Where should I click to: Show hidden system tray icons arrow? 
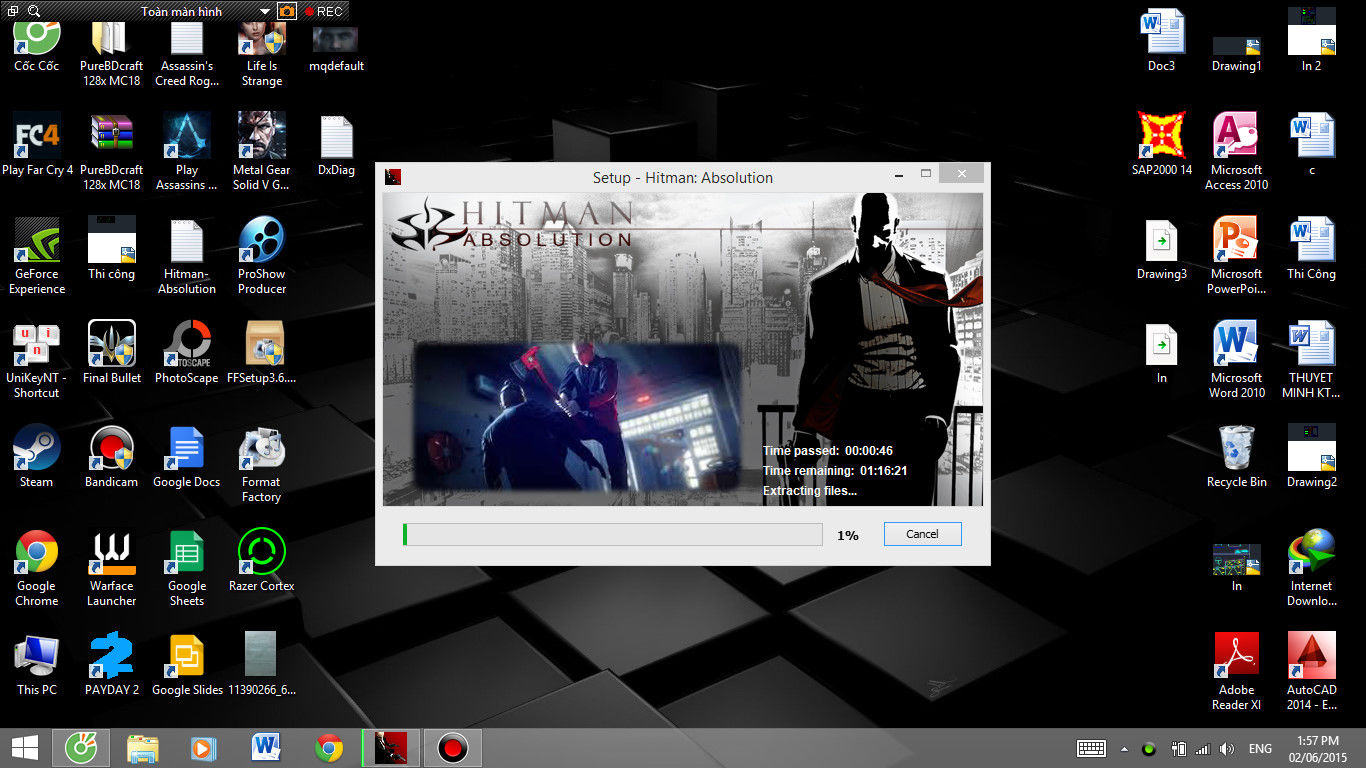click(x=1124, y=749)
